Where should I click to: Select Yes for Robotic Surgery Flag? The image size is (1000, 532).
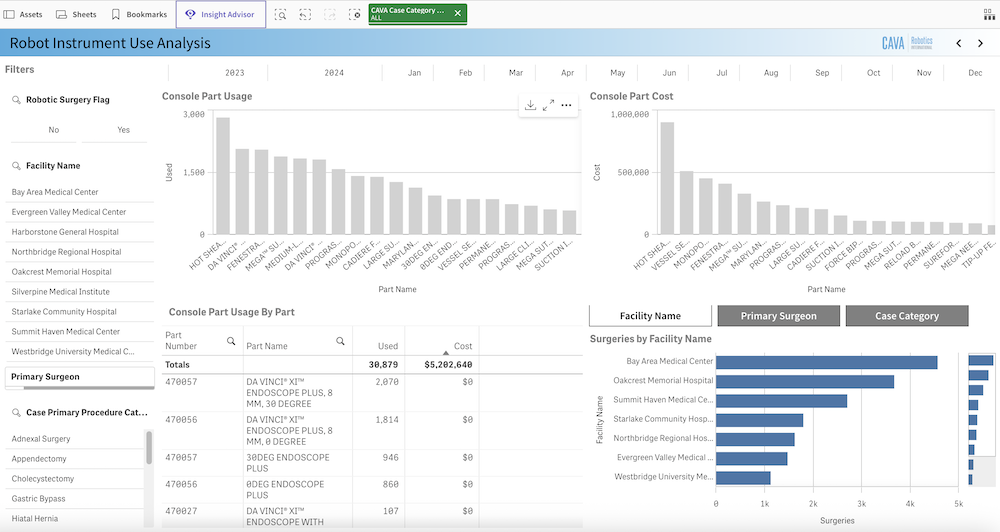click(123, 130)
